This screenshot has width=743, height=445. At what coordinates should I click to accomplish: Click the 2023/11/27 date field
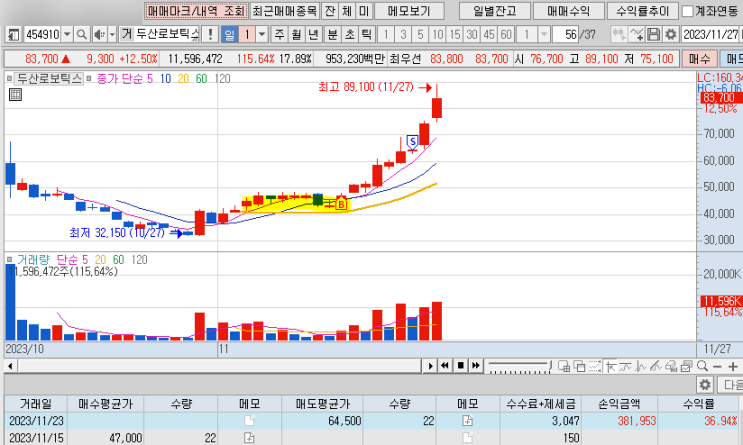point(710,34)
